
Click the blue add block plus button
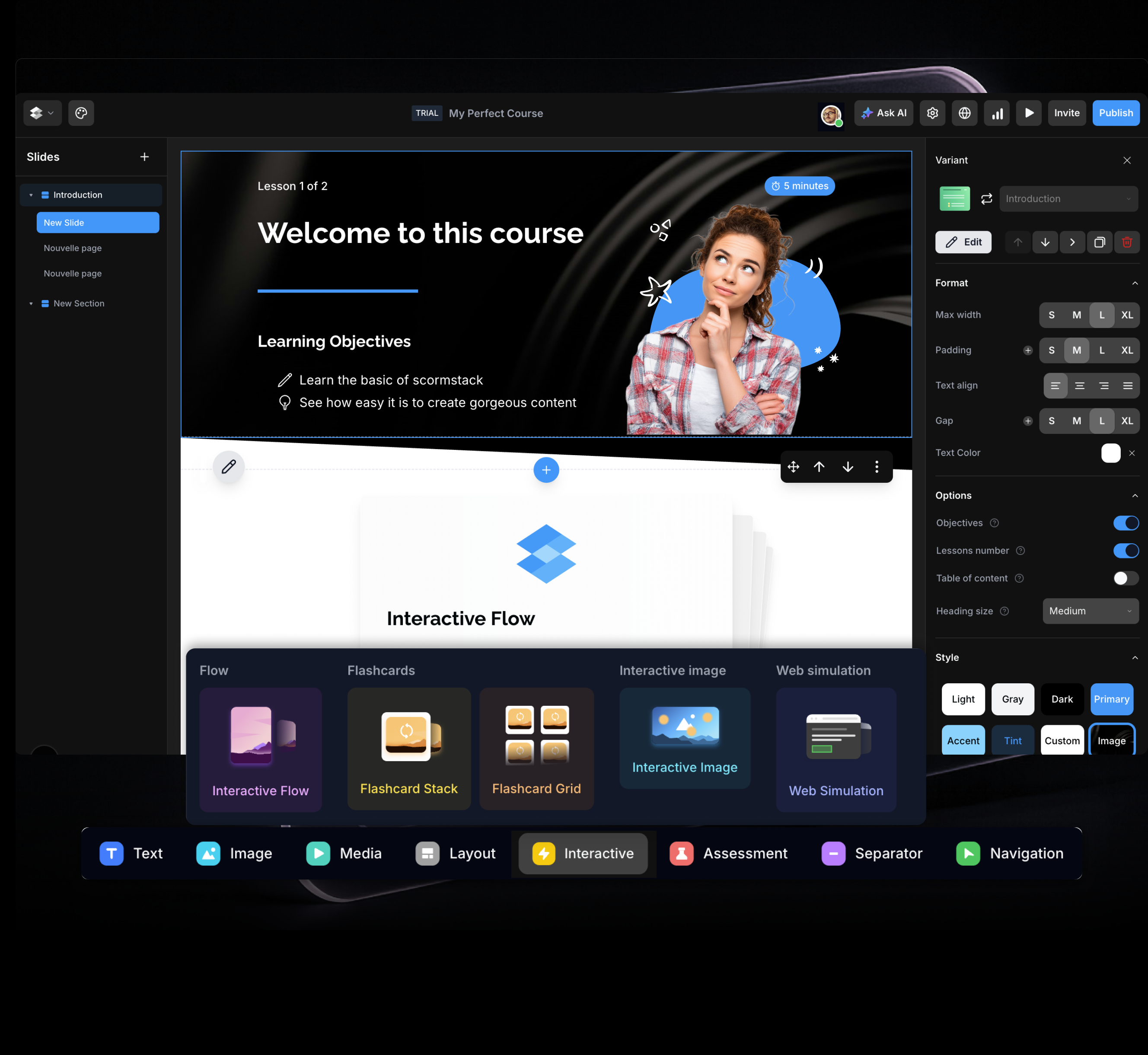pos(546,470)
